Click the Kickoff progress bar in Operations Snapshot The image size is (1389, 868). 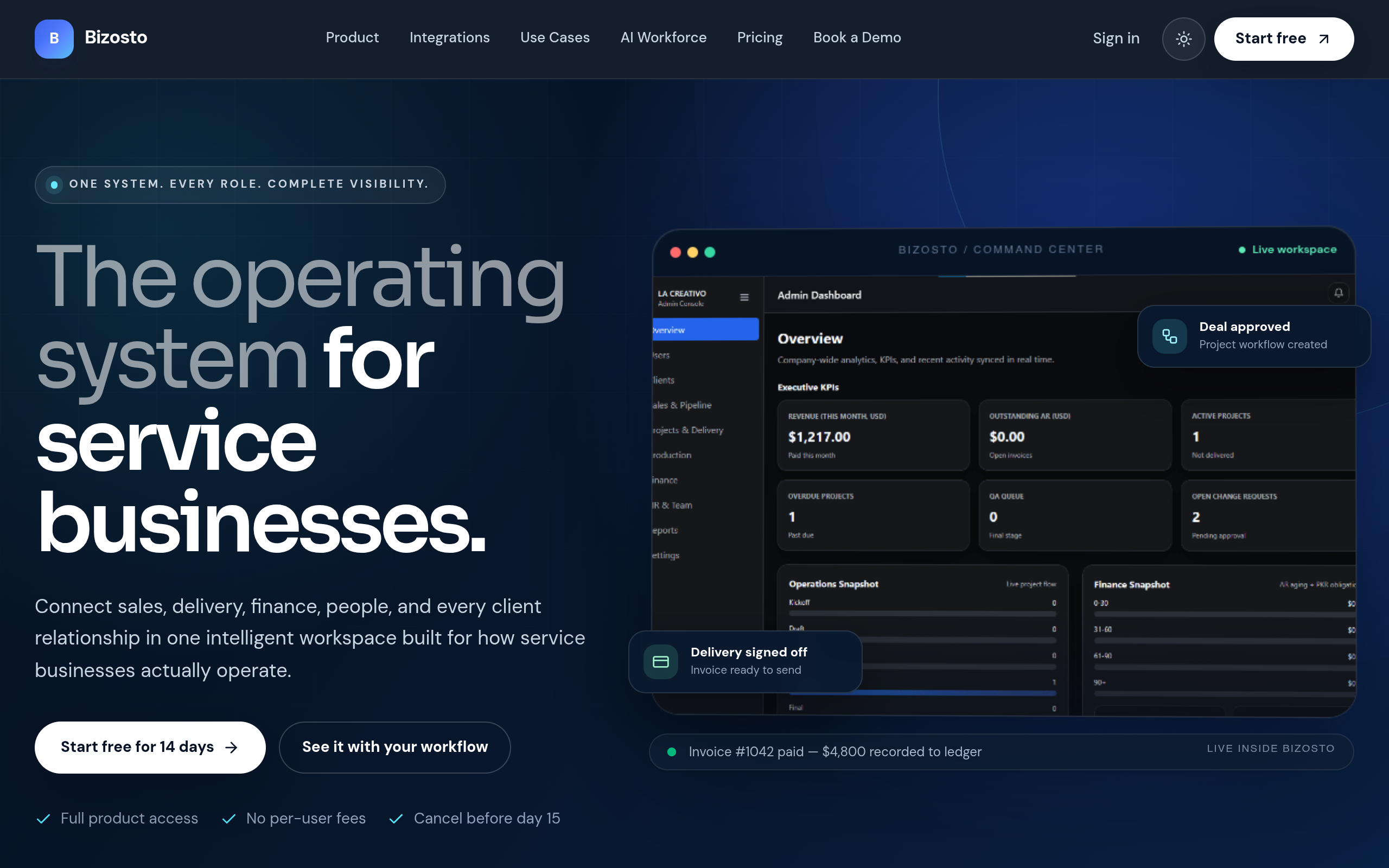coord(922,614)
